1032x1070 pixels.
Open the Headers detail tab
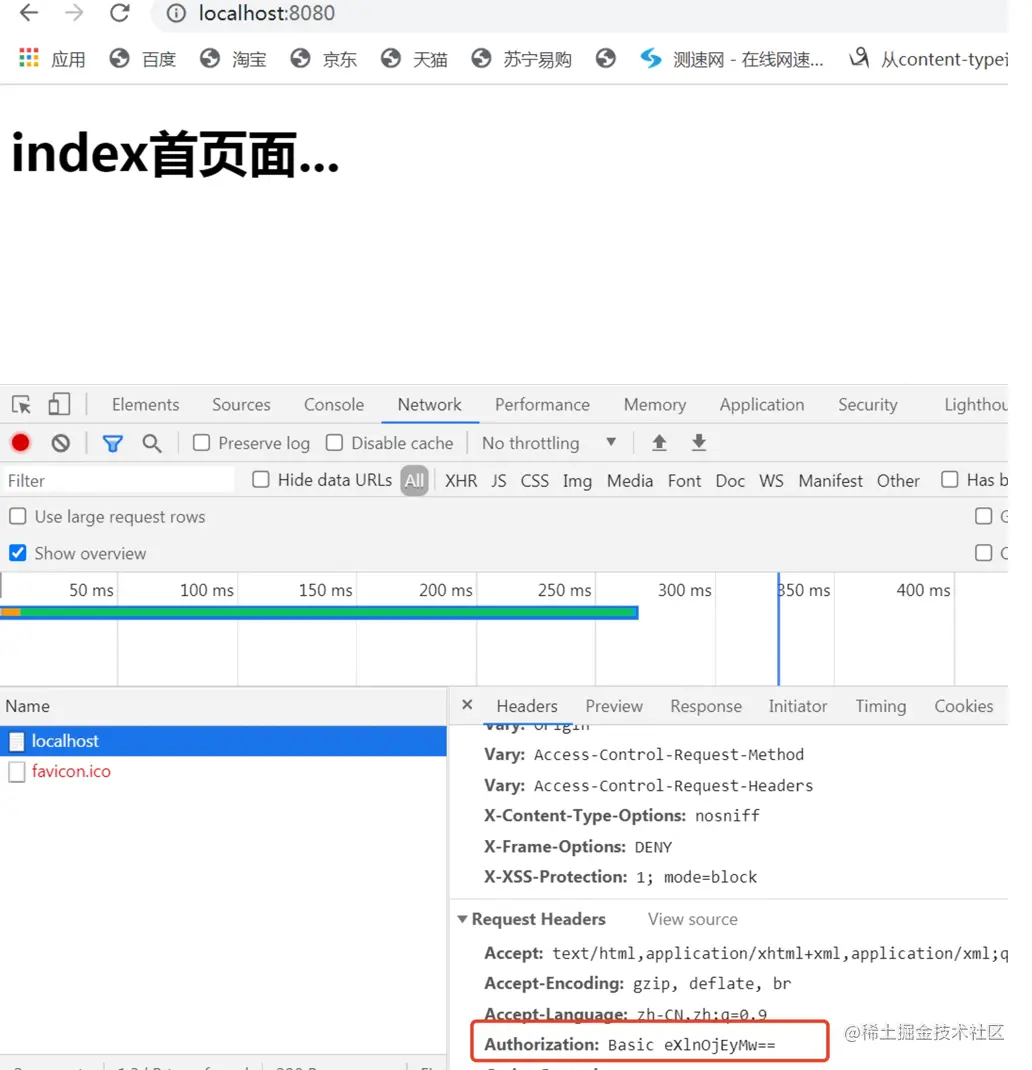pos(527,706)
